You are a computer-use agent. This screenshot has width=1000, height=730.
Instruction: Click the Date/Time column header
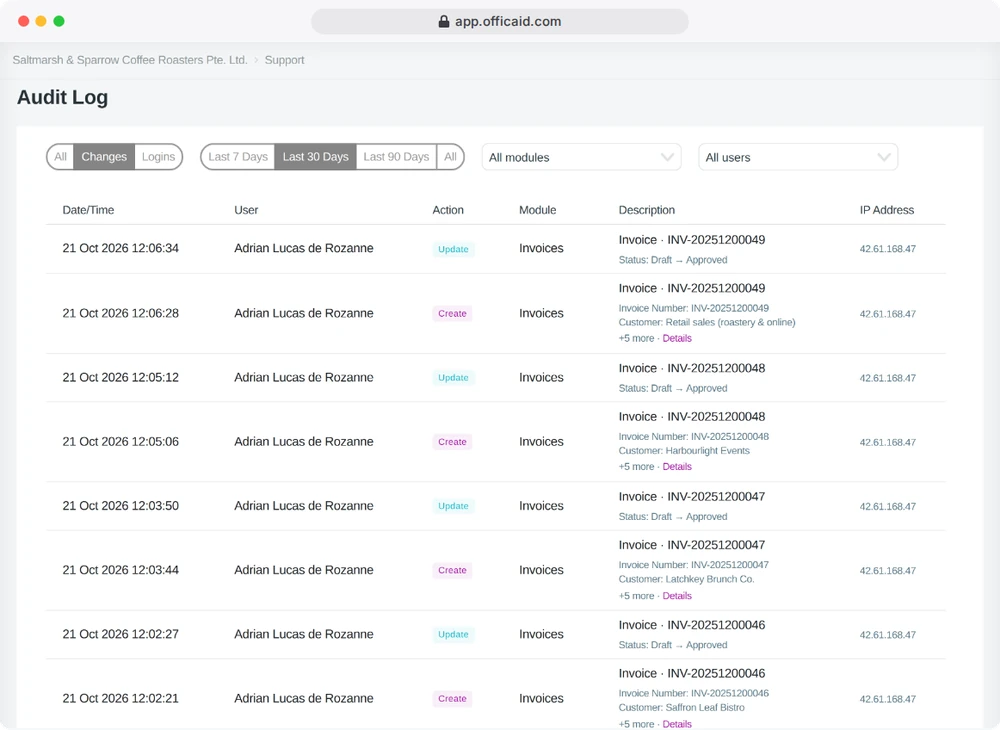click(x=88, y=210)
